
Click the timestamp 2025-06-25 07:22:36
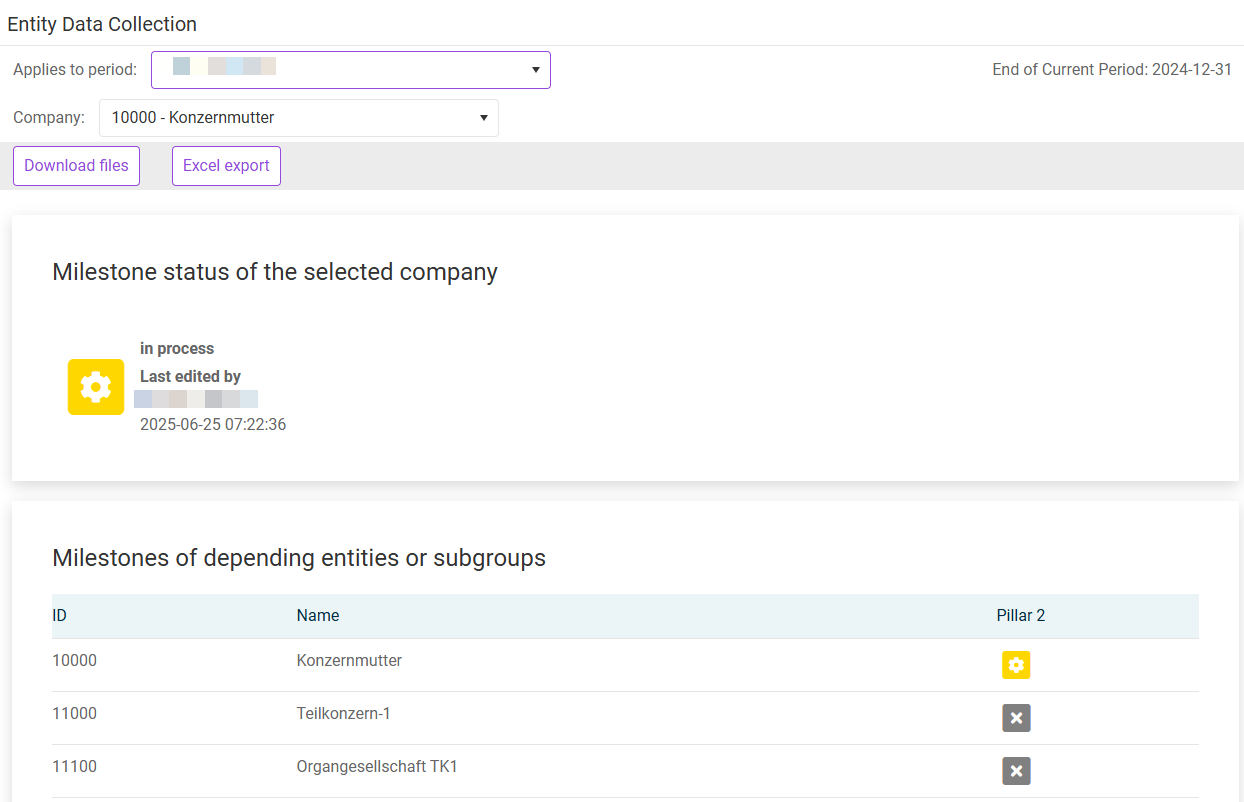point(213,425)
